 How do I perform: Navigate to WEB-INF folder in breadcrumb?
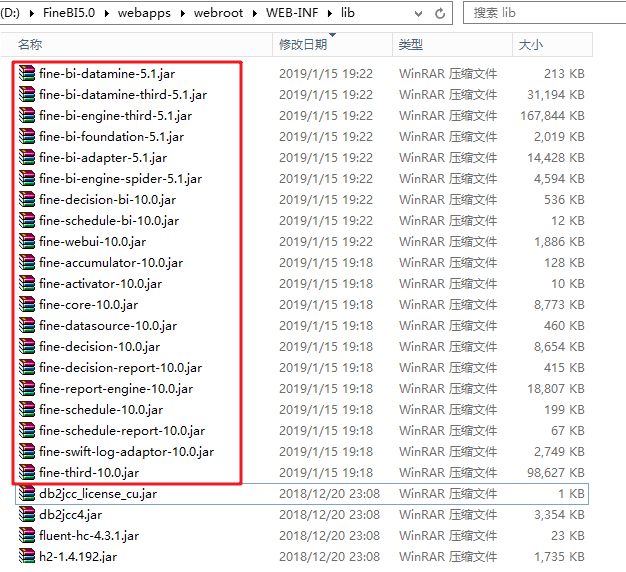292,13
